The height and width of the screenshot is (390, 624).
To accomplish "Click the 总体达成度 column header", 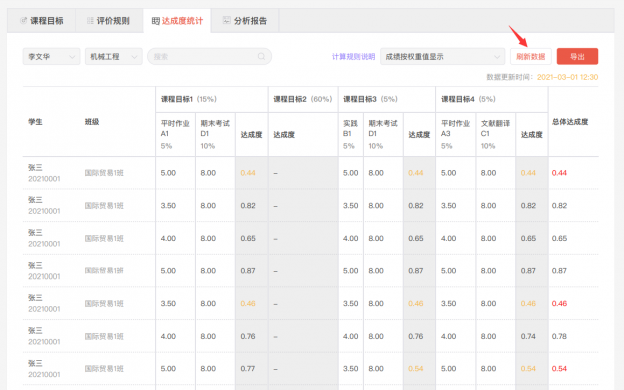I will [x=570, y=122].
